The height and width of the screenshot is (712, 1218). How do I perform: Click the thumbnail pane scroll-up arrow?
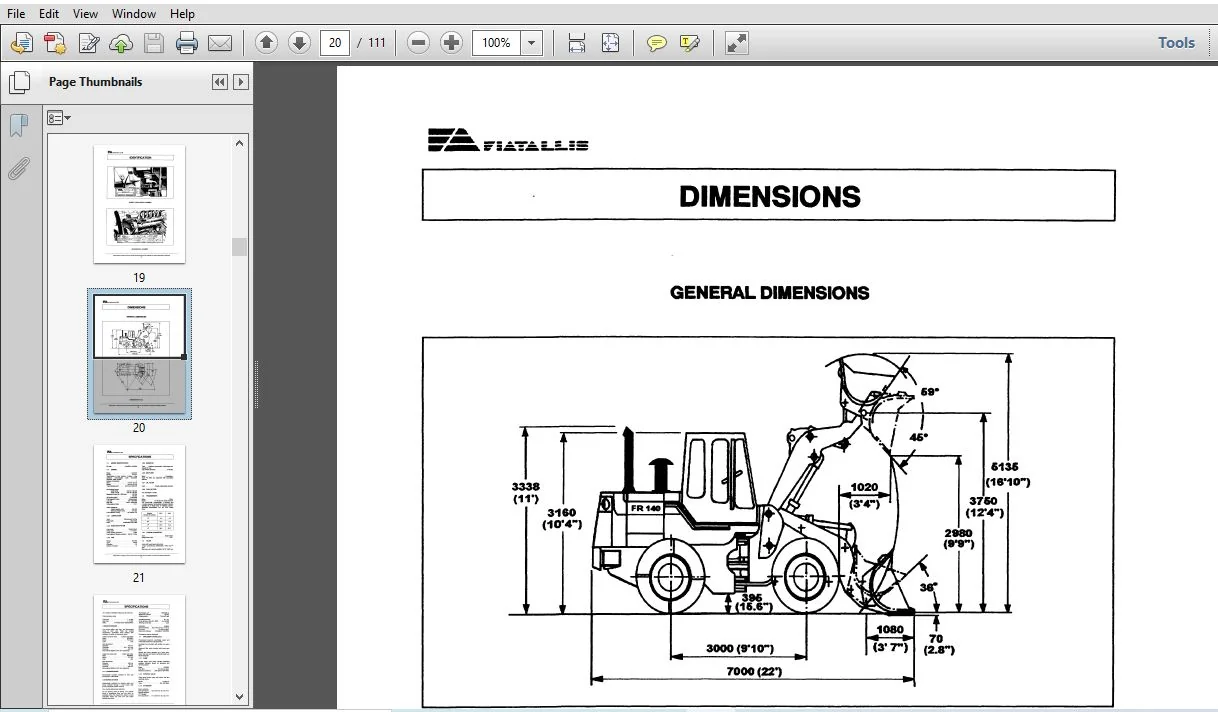240,144
